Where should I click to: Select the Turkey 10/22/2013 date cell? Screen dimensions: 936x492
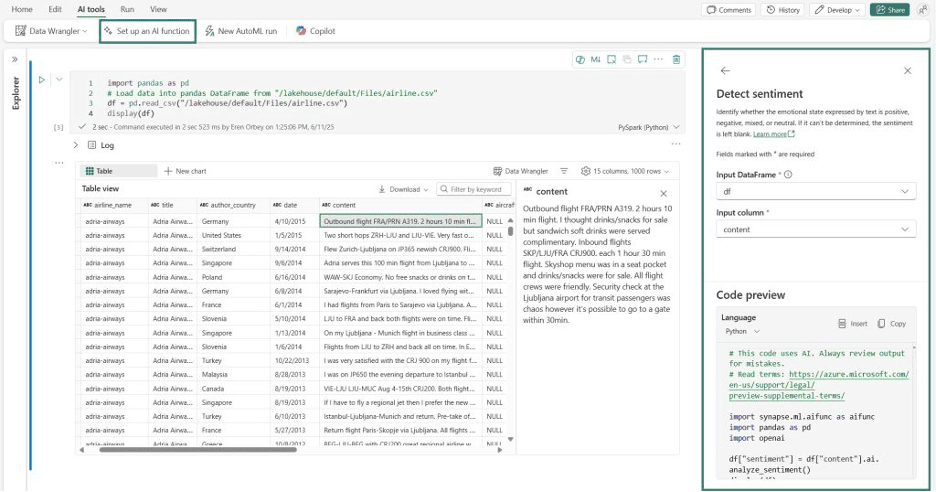pos(294,361)
